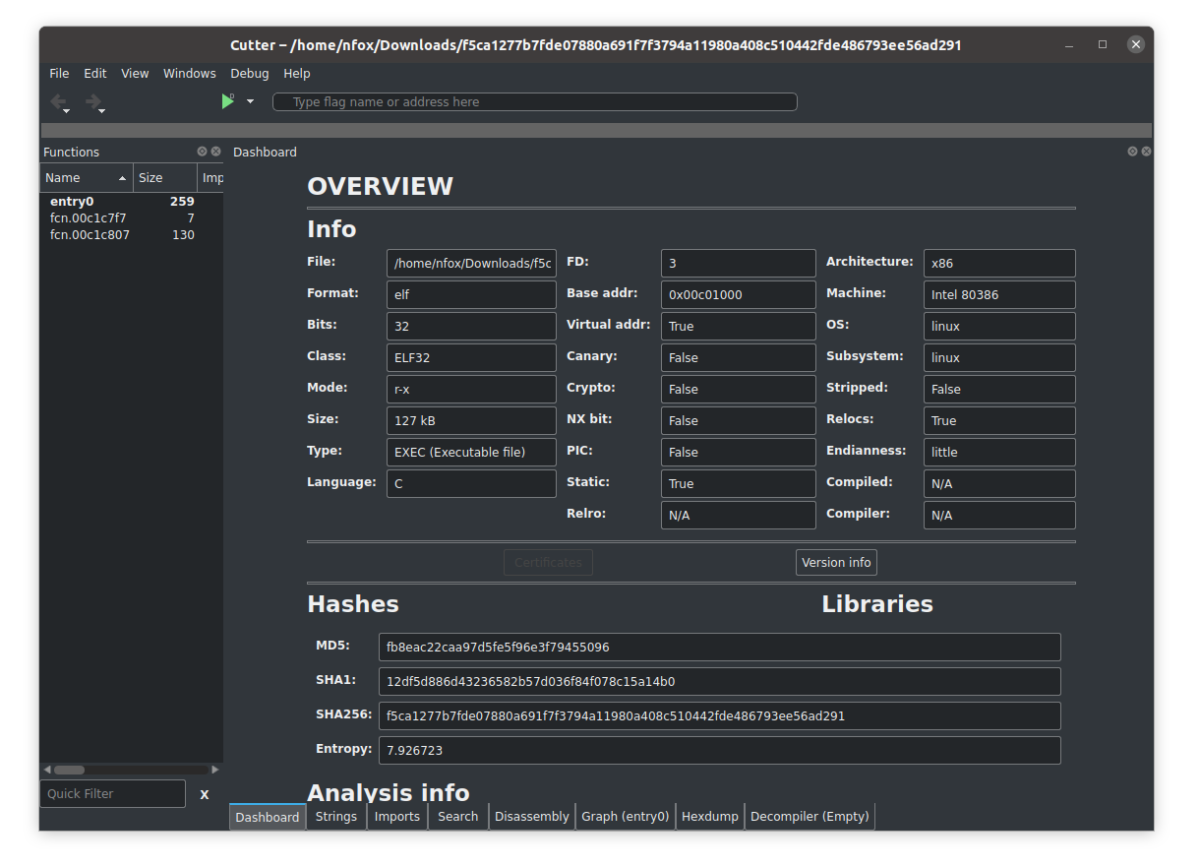Screen dimensions: 1200x867
Task: Click the back navigation arrow
Action: tap(59, 100)
